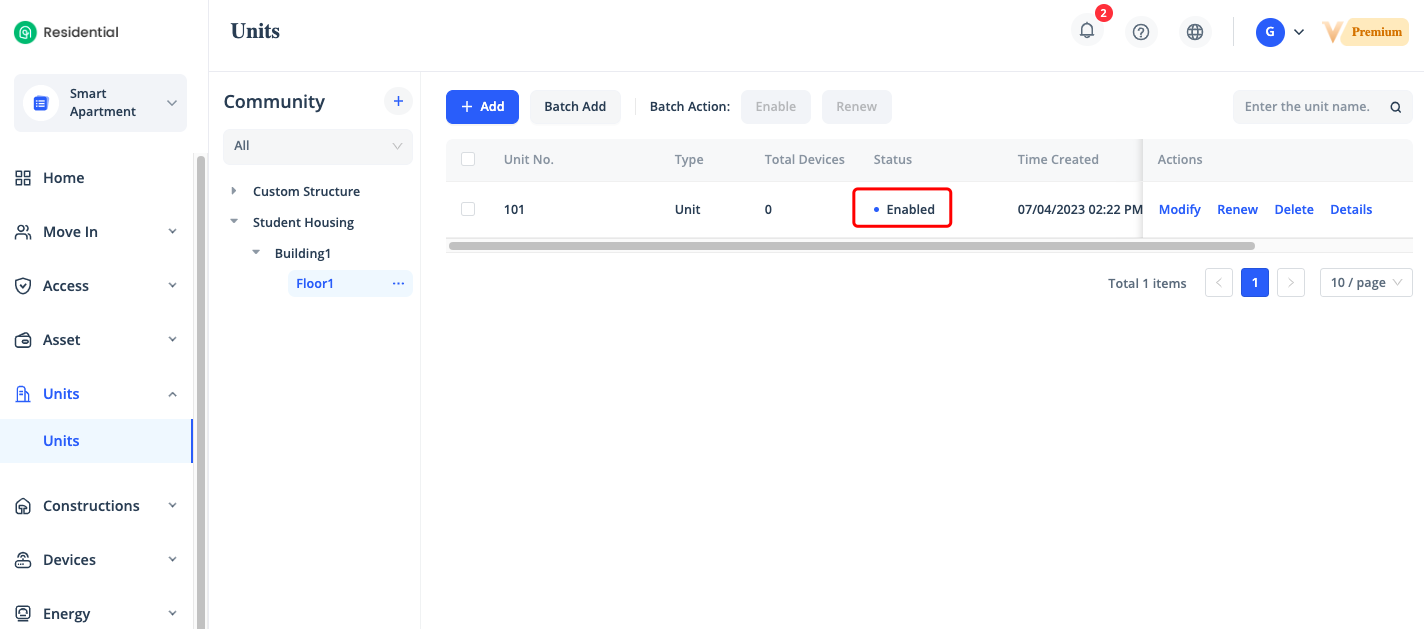
Task: Click the horizontal table scrollbar
Action: [x=850, y=245]
